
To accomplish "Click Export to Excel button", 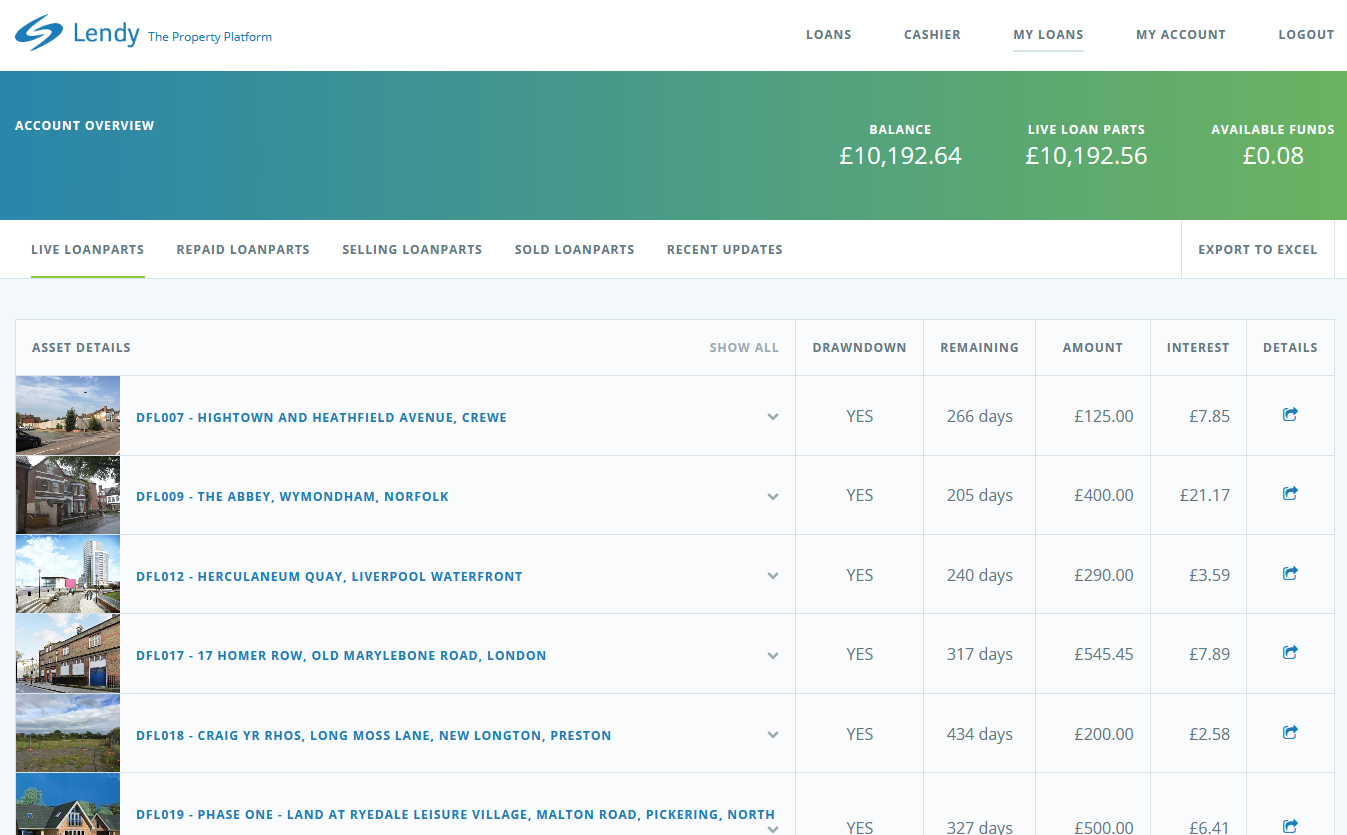I will (1258, 250).
